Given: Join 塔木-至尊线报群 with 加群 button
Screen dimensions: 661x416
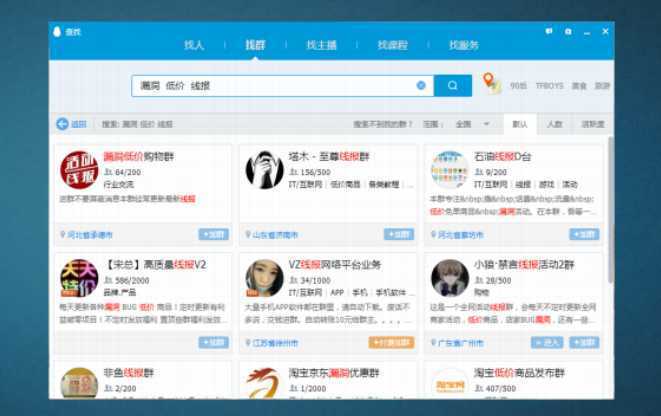Looking at the screenshot, I should click(x=399, y=234).
